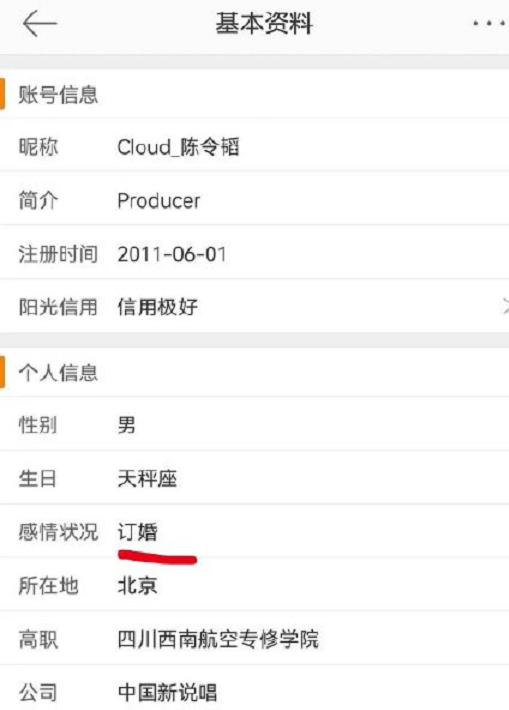Tap the 所在地 北京 row
The image size is (509, 710).
tap(254, 585)
